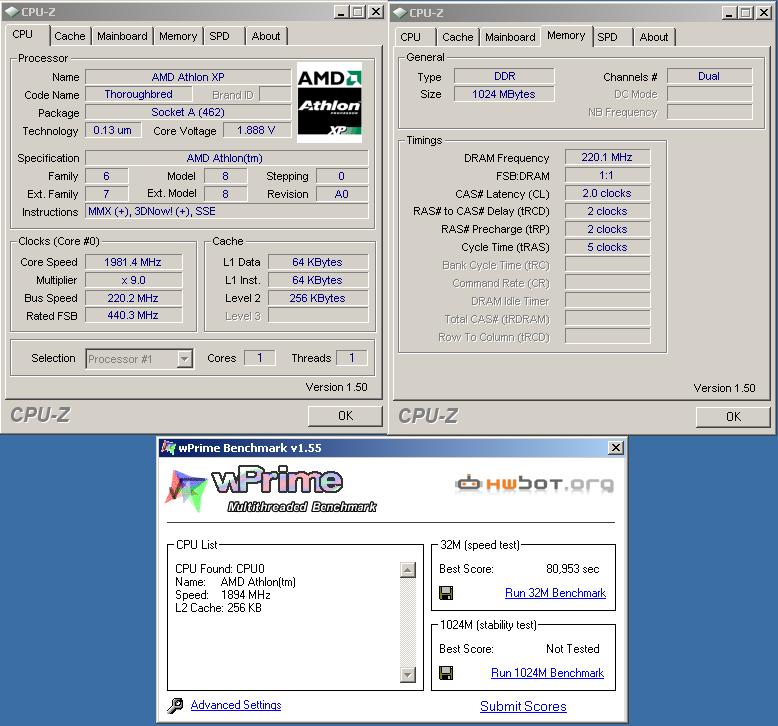Screen dimensions: 778x726
Task: Close the wPrime Benchmark window
Action: point(616,448)
